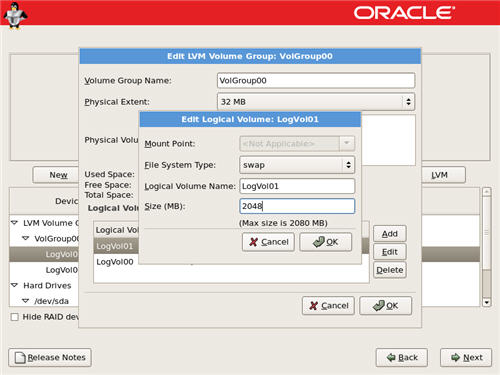Select highlighted LogVol row in device tree
This screenshot has height=375, width=500.
44,254
